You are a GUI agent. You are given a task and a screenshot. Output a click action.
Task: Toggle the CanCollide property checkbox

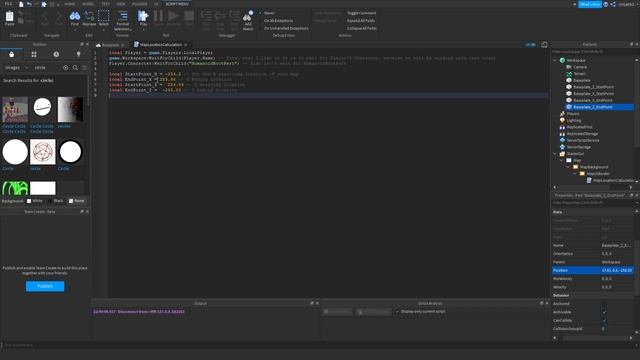(604, 320)
